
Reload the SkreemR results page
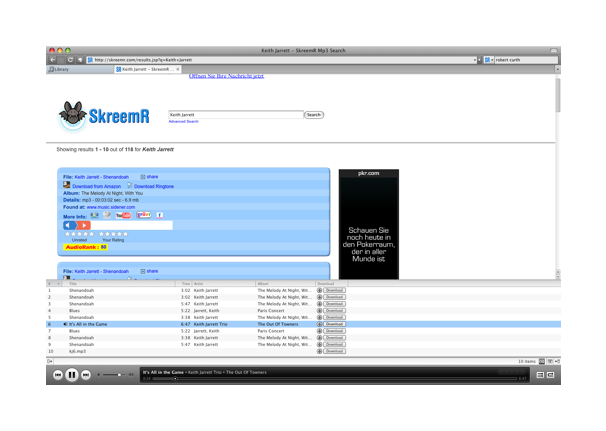[x=70, y=60]
